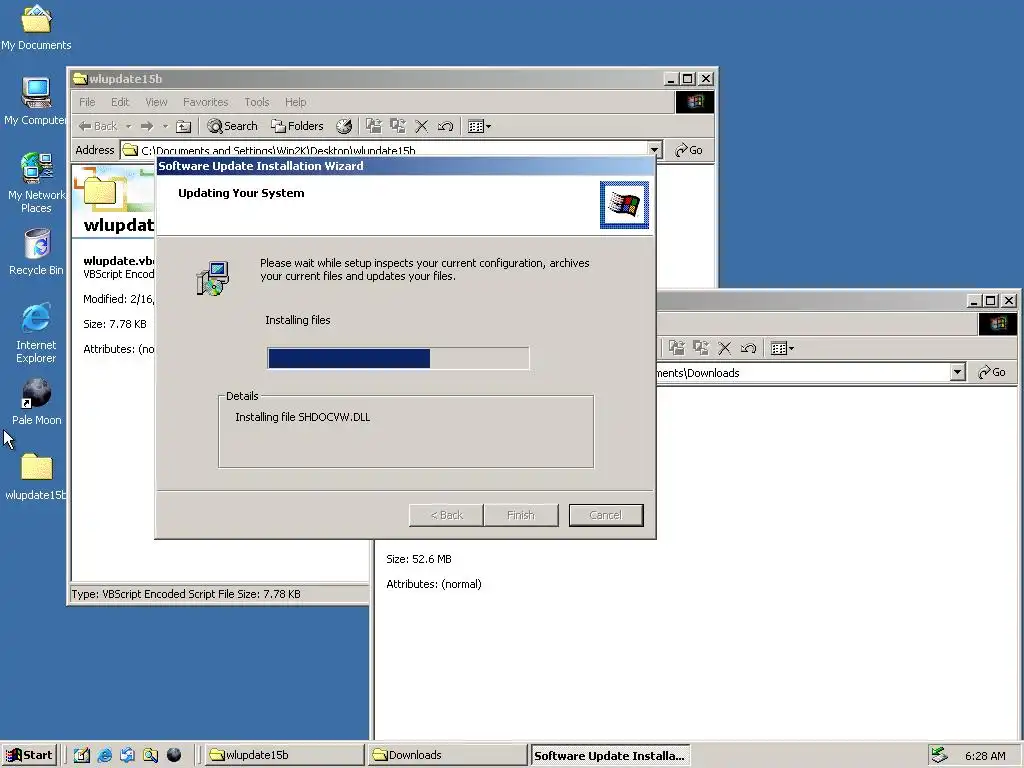Click the setup computer icon in wizard
The height and width of the screenshot is (768, 1024).
(213, 279)
